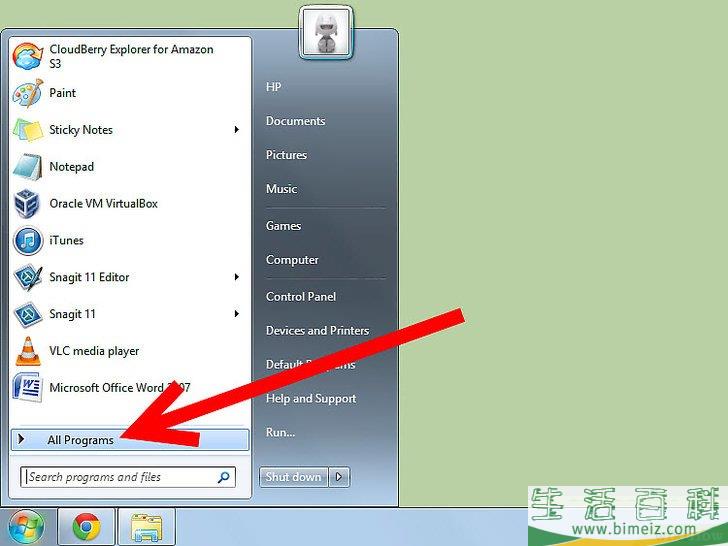The width and height of the screenshot is (728, 546).
Task: Open Documents library
Action: click(x=295, y=121)
